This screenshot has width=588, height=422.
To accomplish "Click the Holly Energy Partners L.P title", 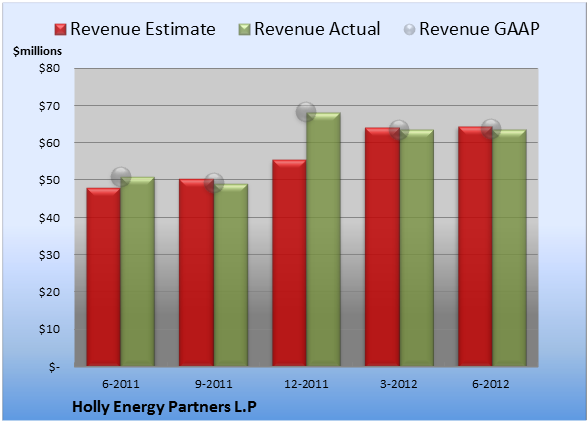I will (x=164, y=407).
